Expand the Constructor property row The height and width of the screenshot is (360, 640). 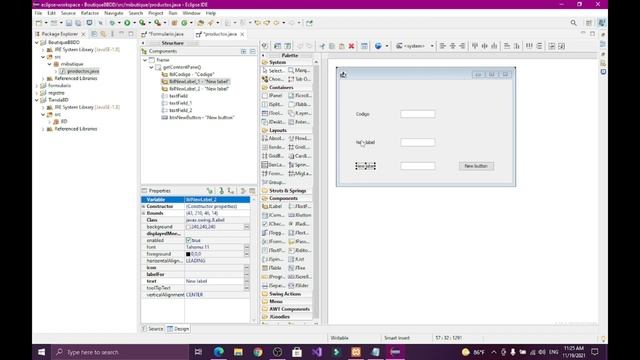tap(143, 207)
